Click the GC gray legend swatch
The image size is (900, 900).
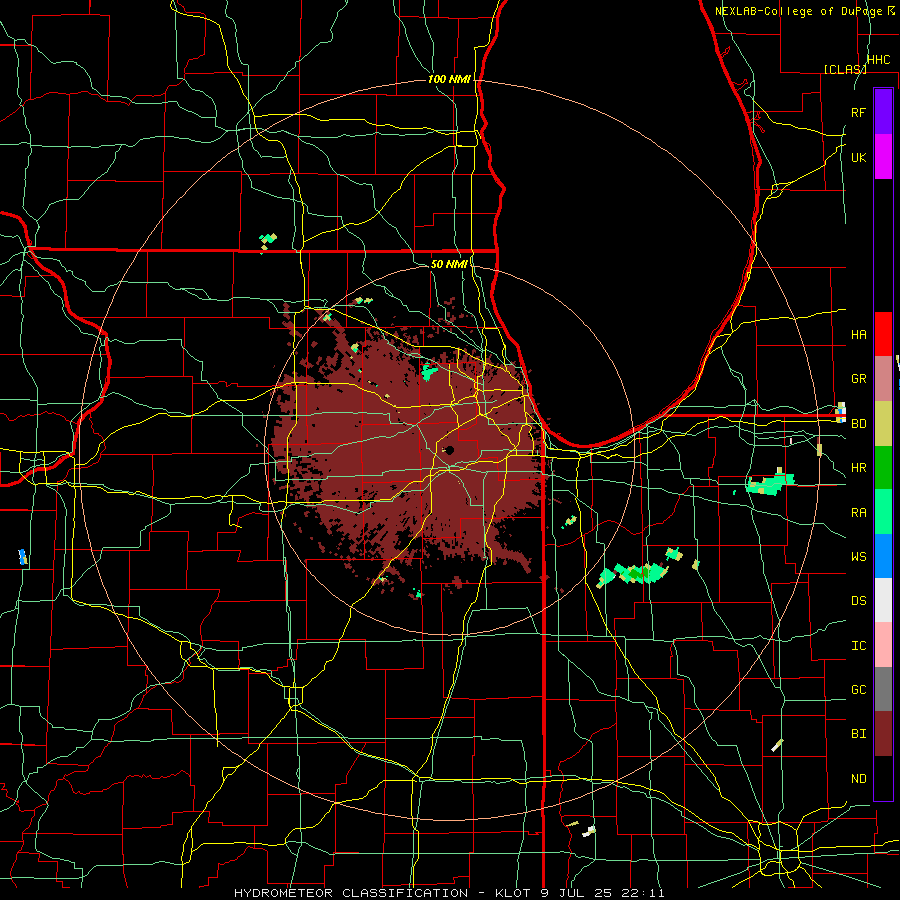pos(883,689)
